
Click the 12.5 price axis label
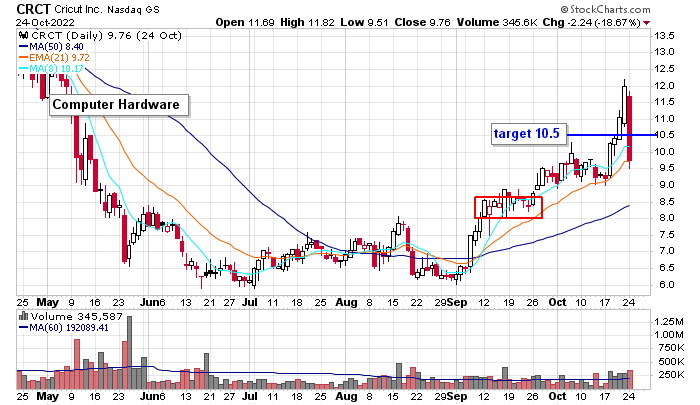tap(664, 69)
